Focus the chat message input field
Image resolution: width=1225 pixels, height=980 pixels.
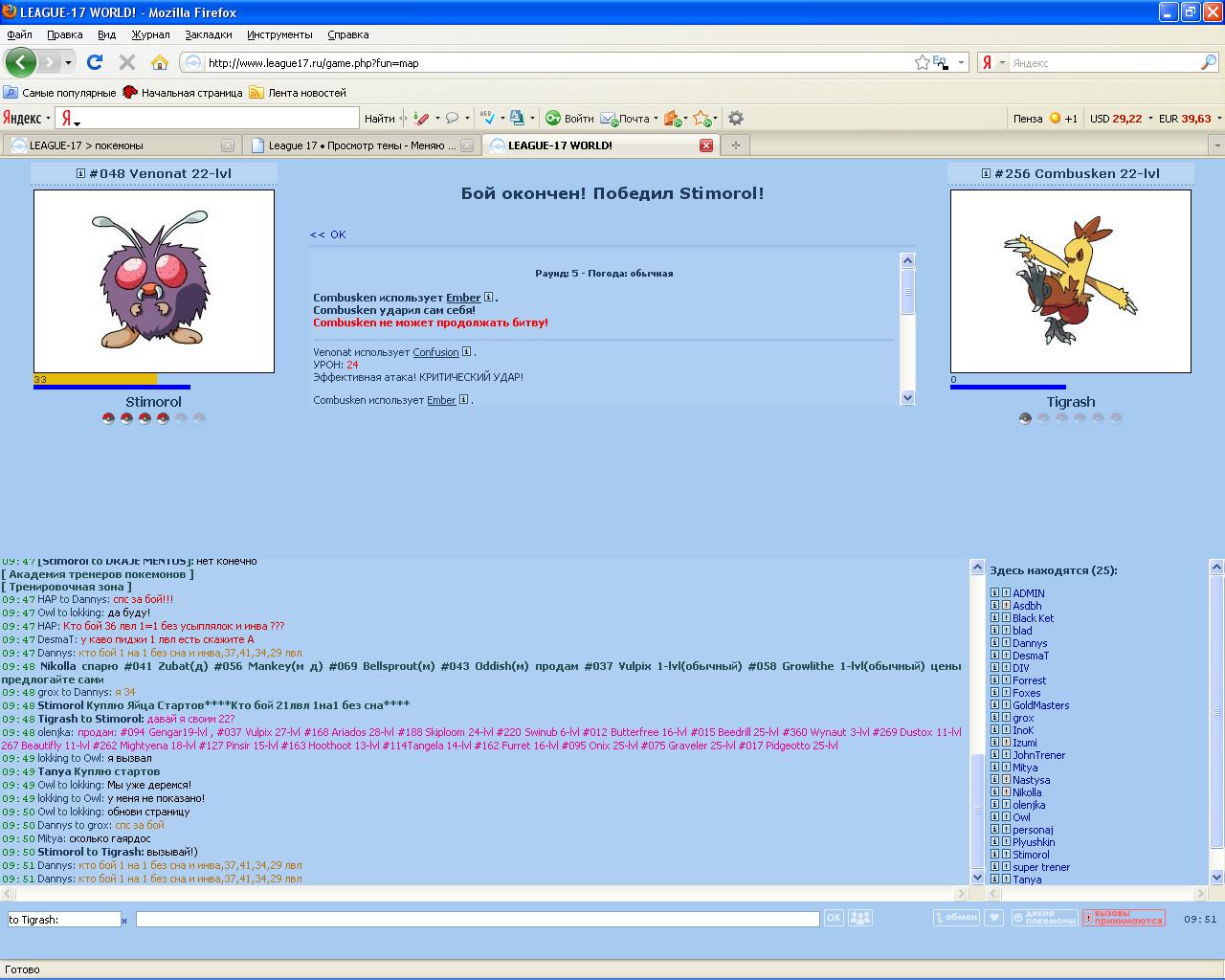pos(478,919)
